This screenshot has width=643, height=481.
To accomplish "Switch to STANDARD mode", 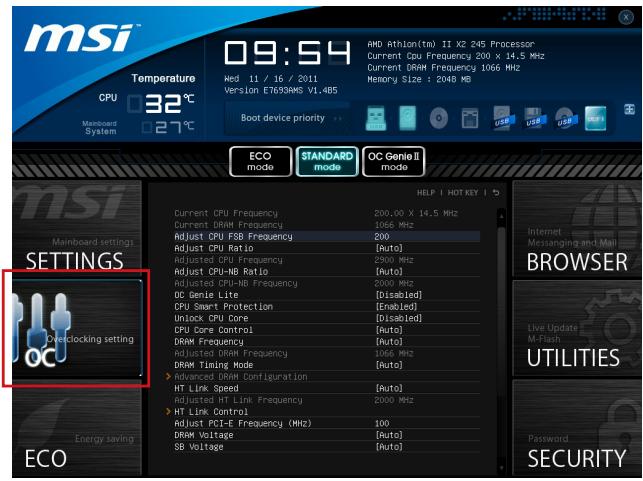I will [x=327, y=162].
